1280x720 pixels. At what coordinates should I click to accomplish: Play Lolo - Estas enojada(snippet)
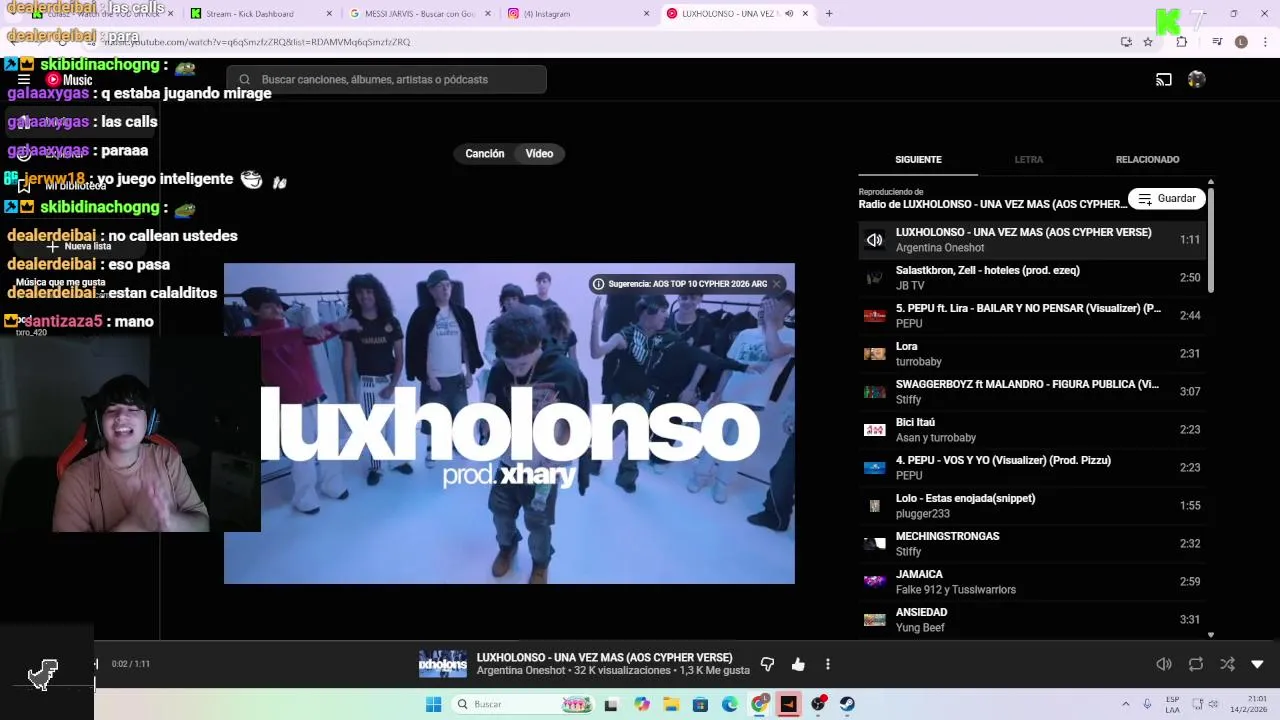pos(1032,506)
